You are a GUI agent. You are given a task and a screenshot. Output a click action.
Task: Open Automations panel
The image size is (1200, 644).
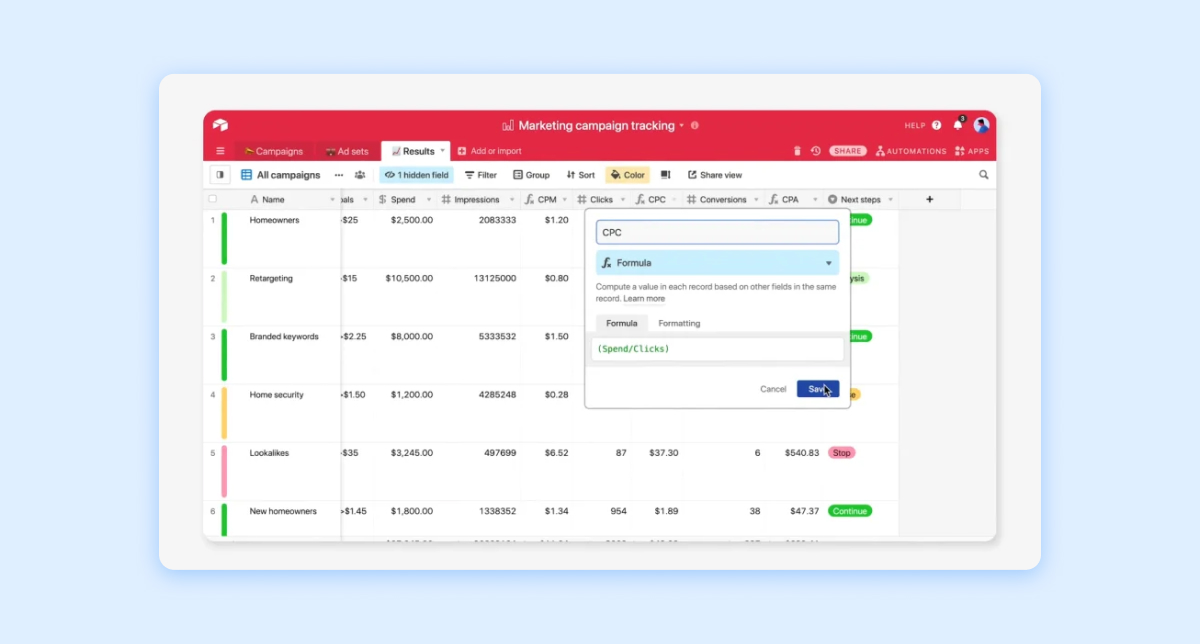(911, 151)
